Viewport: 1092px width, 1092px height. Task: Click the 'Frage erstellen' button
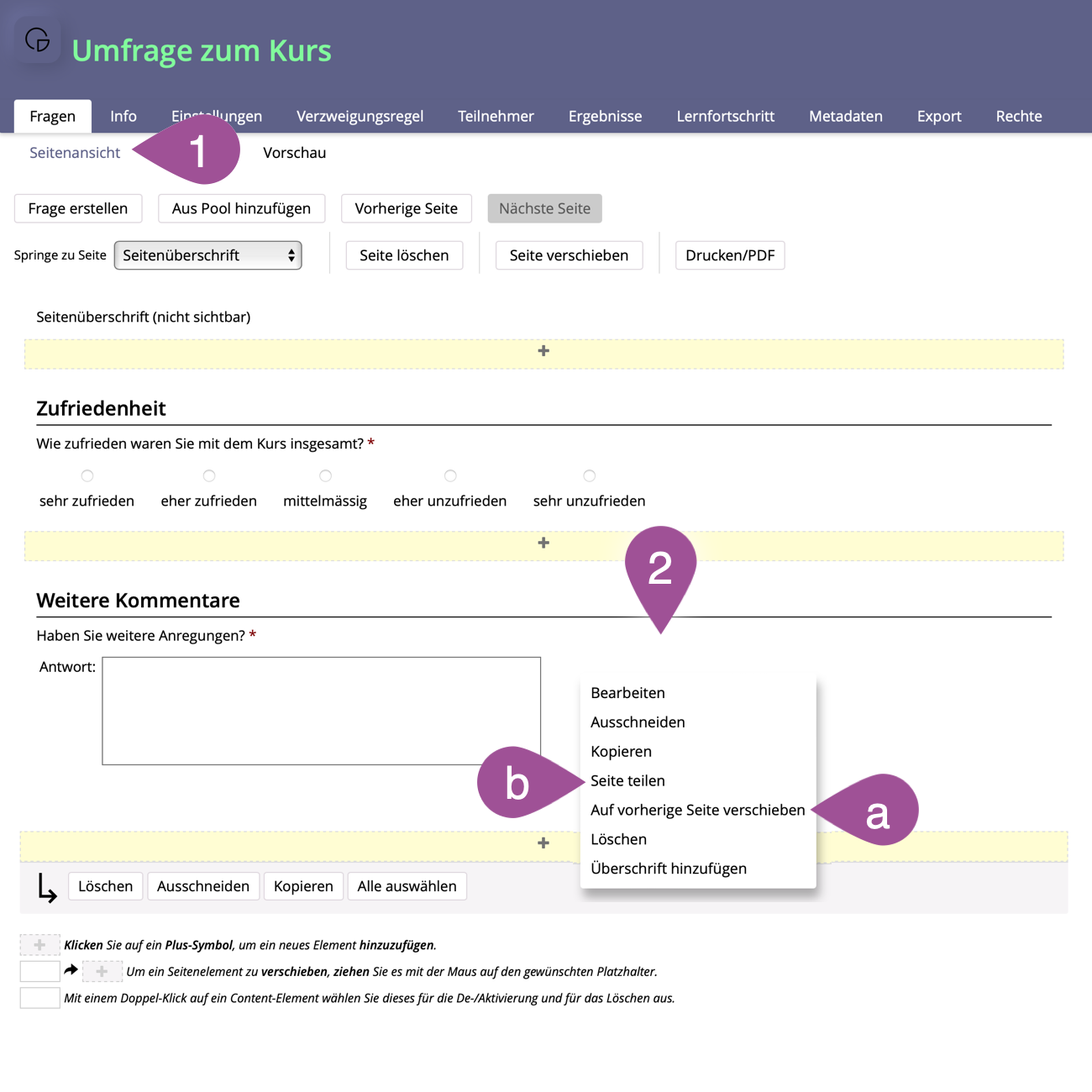pos(78,208)
